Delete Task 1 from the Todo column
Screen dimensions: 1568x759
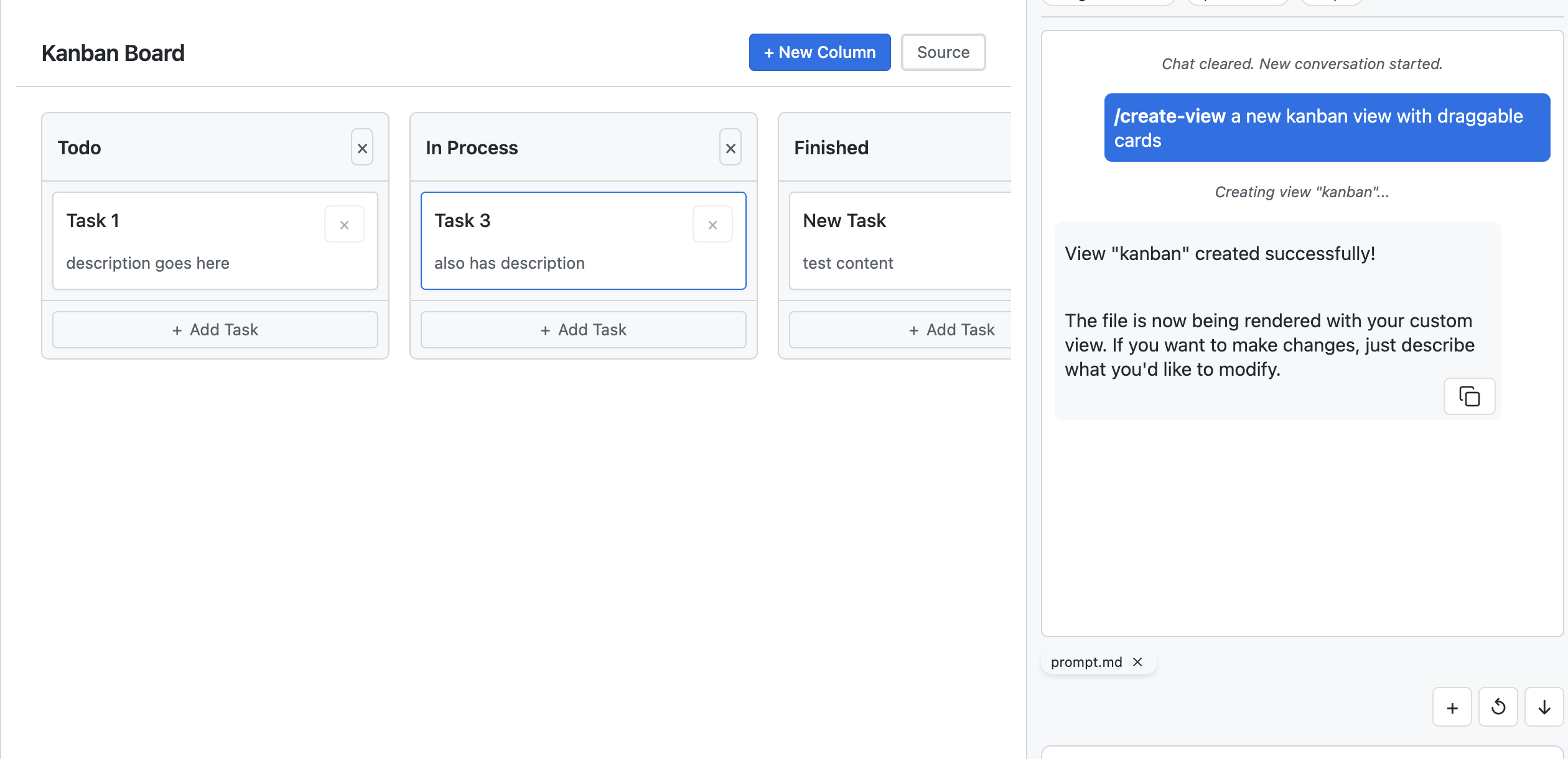pyautogui.click(x=344, y=223)
